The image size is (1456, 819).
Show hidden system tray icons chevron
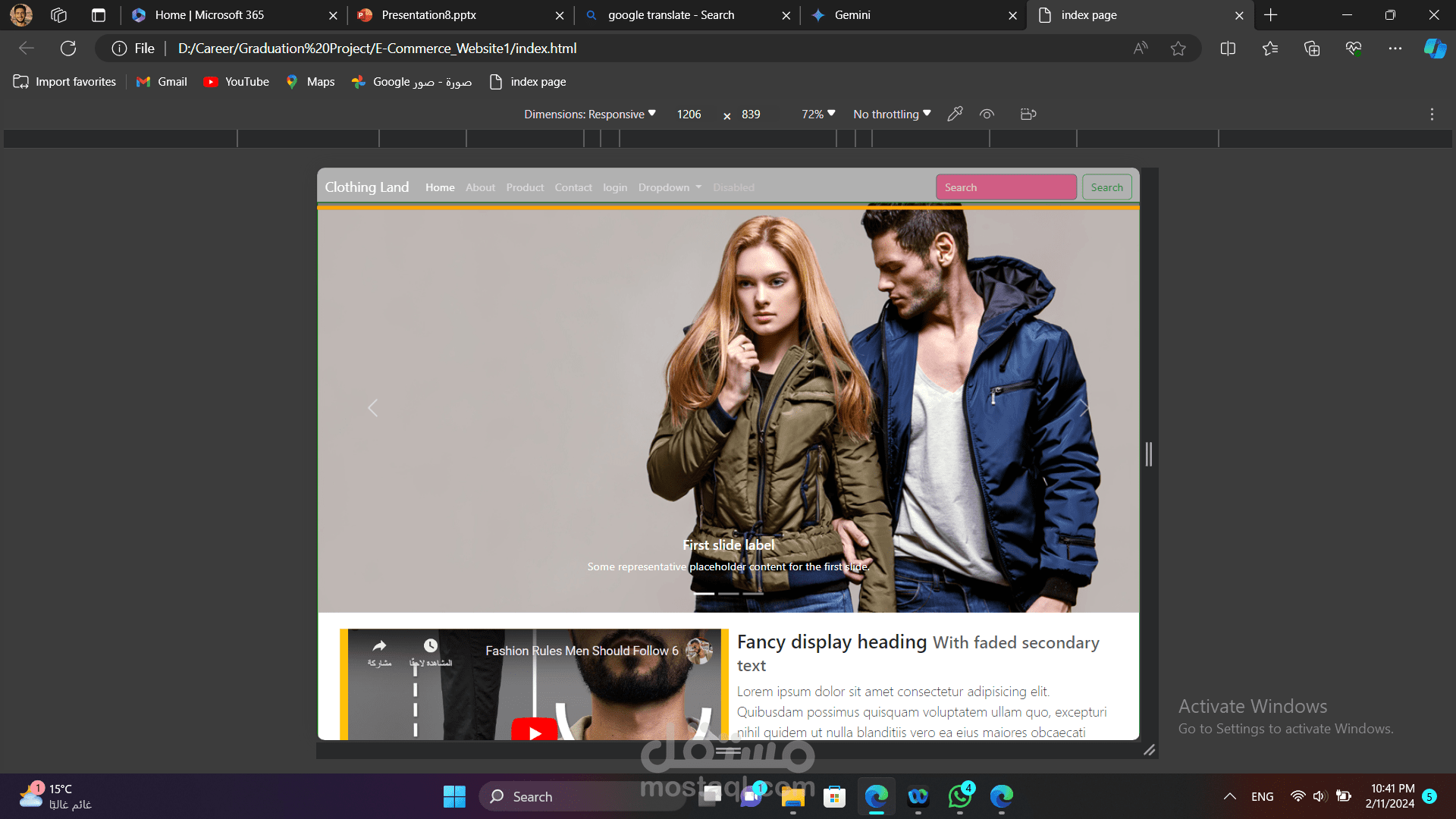(1229, 797)
